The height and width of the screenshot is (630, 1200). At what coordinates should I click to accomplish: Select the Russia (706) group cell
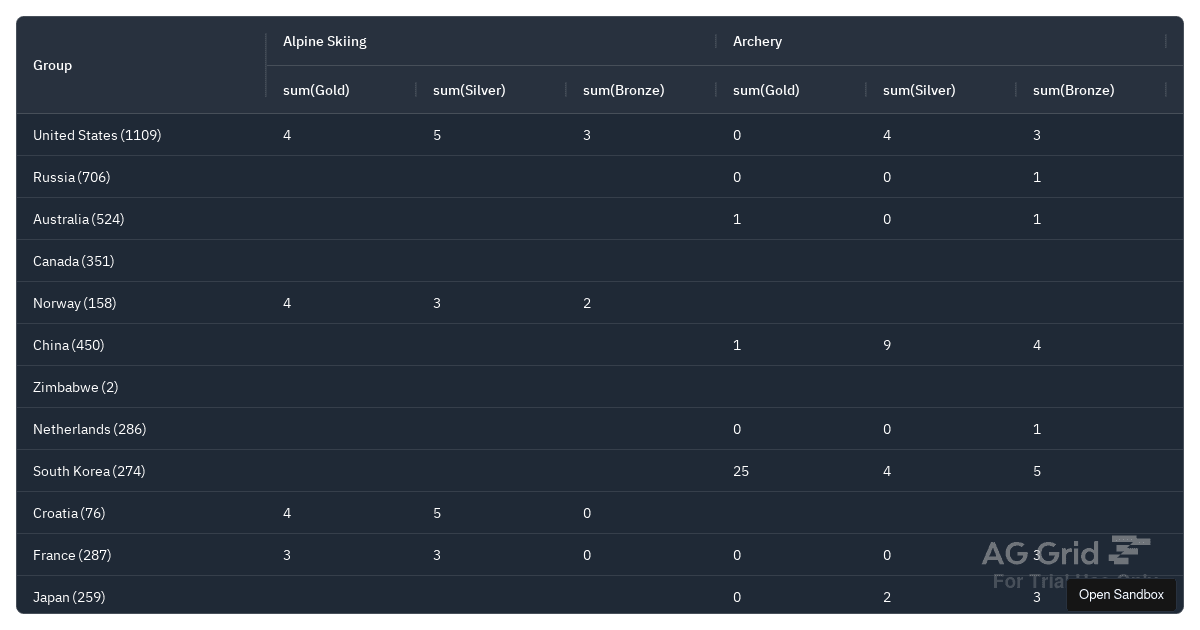pos(141,177)
